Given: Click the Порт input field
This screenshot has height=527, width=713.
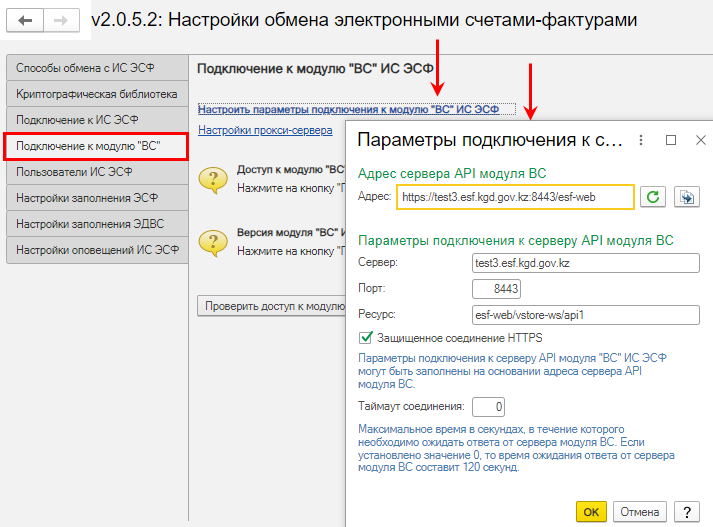Looking at the screenshot, I should pos(496,289).
